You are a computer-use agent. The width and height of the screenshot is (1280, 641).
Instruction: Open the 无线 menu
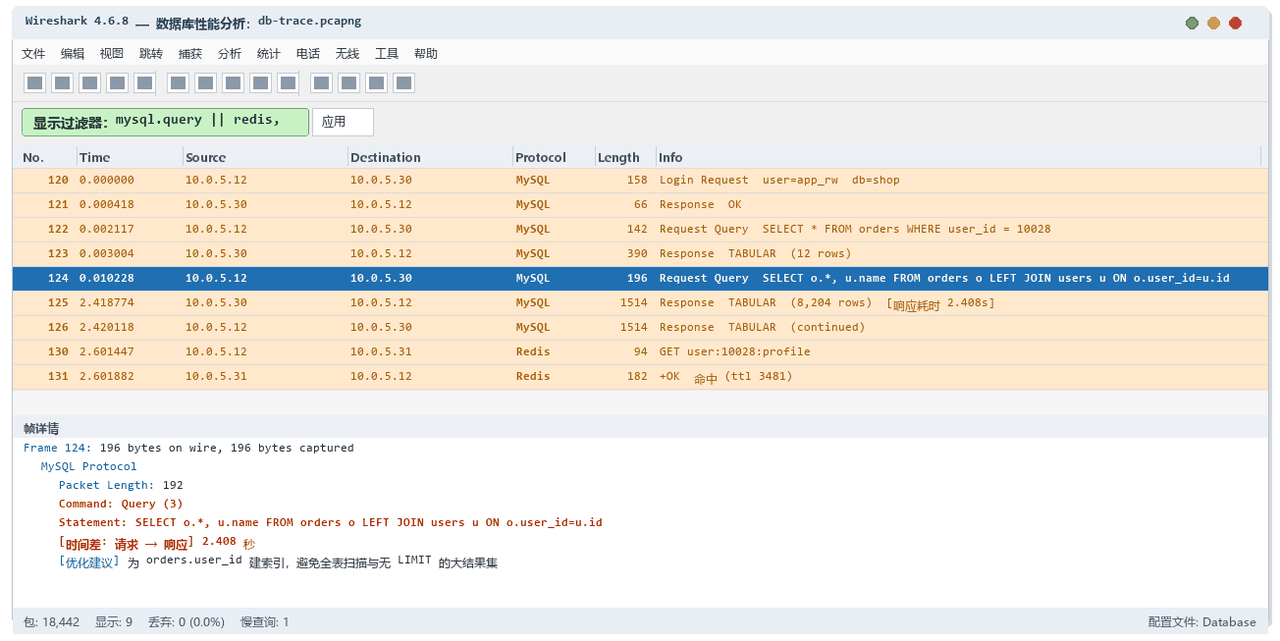(x=347, y=54)
